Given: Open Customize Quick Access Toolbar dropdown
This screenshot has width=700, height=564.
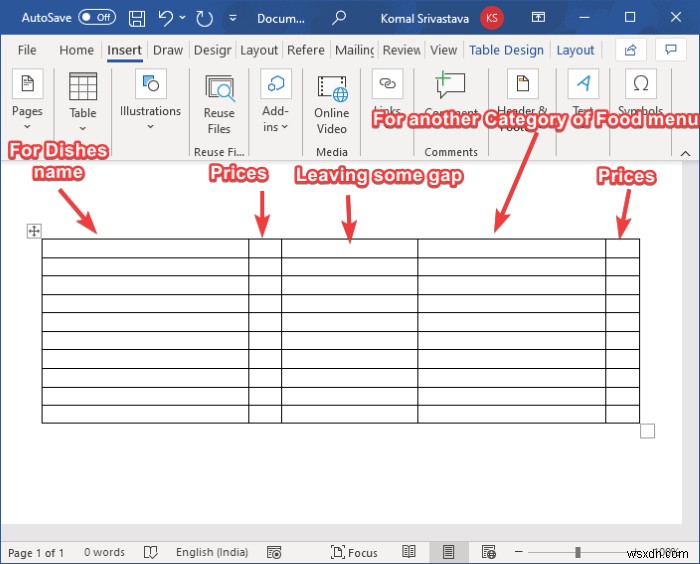Looking at the screenshot, I should tap(233, 18).
